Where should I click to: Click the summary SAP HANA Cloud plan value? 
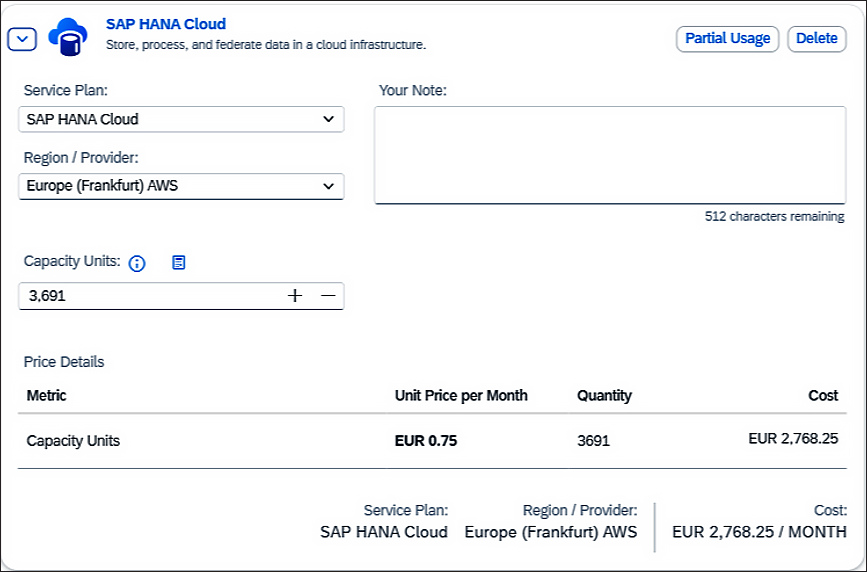click(384, 532)
